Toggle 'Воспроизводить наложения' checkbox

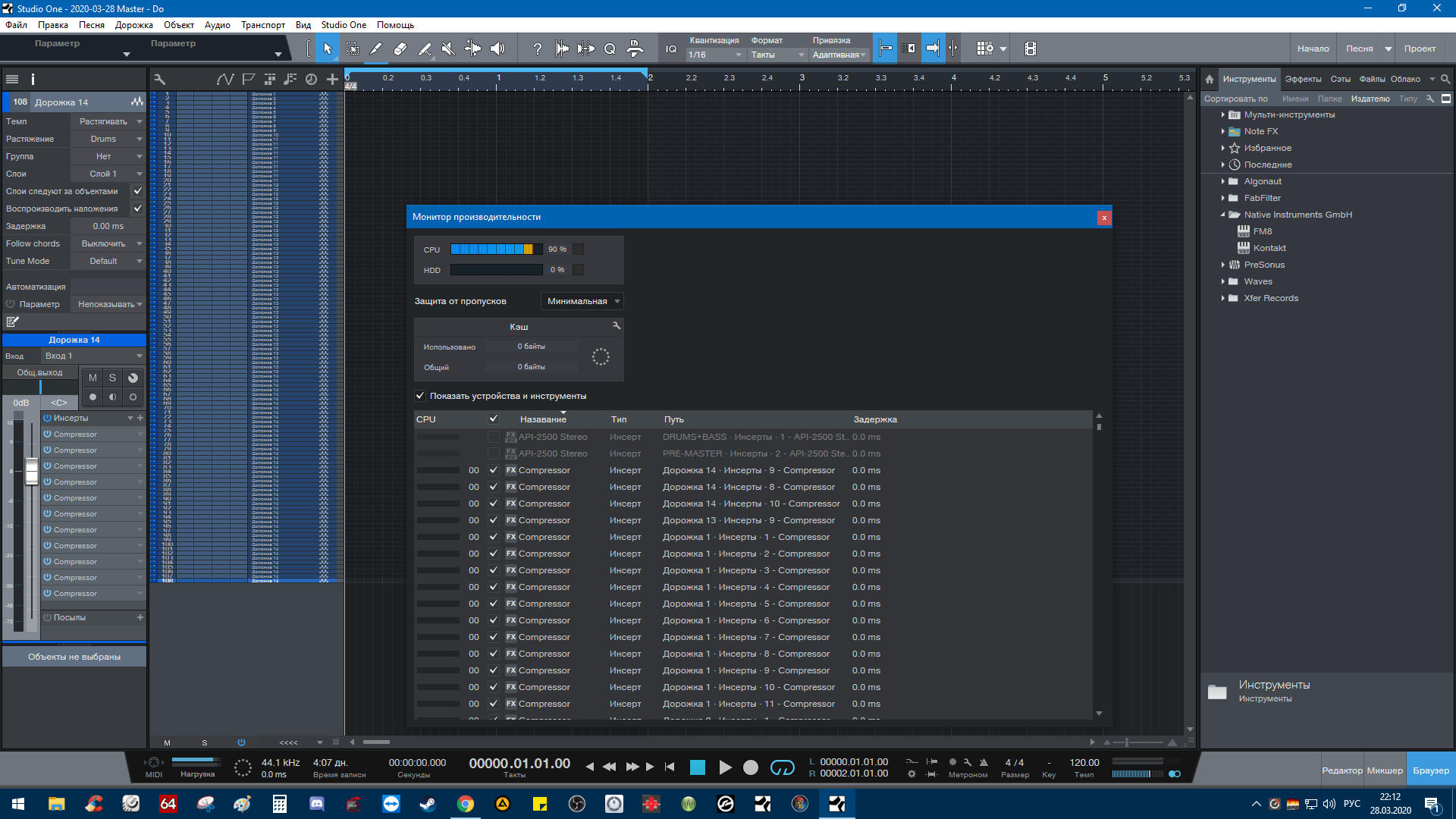137,209
